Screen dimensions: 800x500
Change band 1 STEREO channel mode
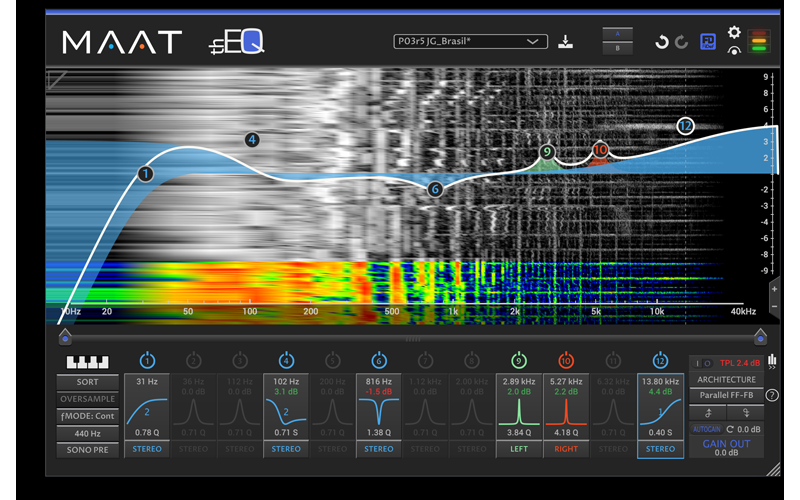(147, 449)
